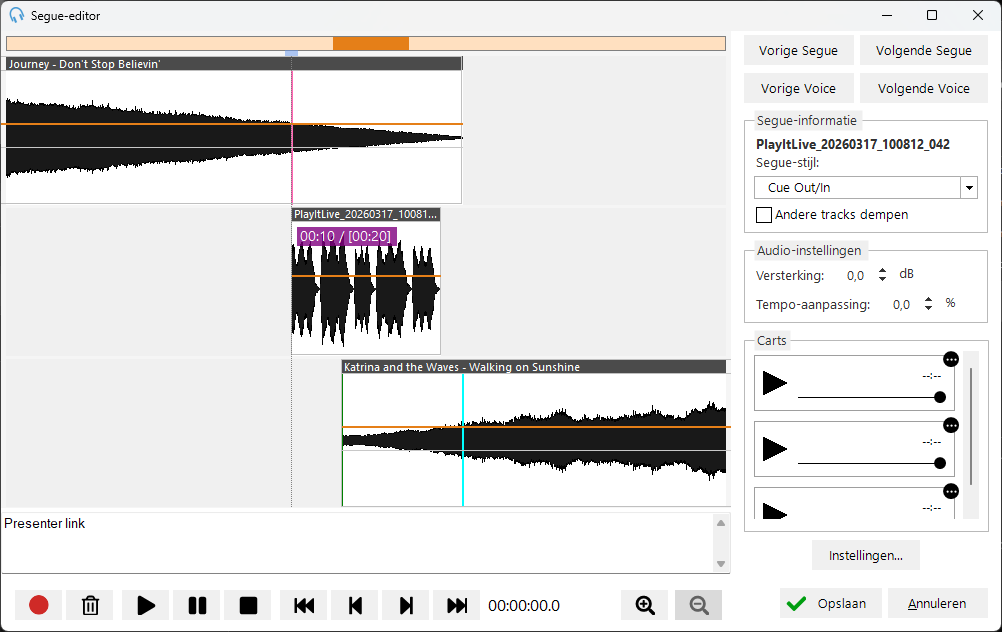Screen dimensions: 1002x632
Task: Click the Versterking value field
Action: [855, 275]
